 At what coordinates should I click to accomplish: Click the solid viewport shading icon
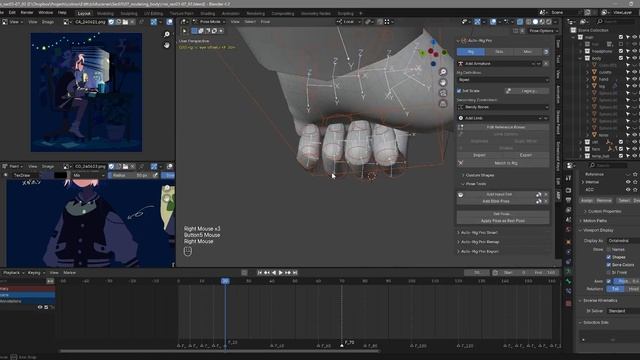tap(535, 22)
